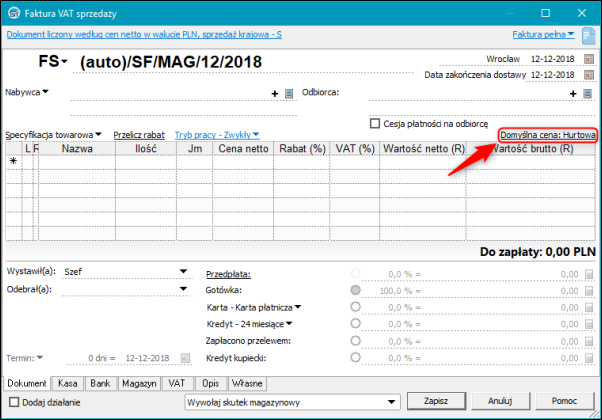Switch to the VAT tab
The width and height of the screenshot is (602, 420).
click(x=176, y=383)
